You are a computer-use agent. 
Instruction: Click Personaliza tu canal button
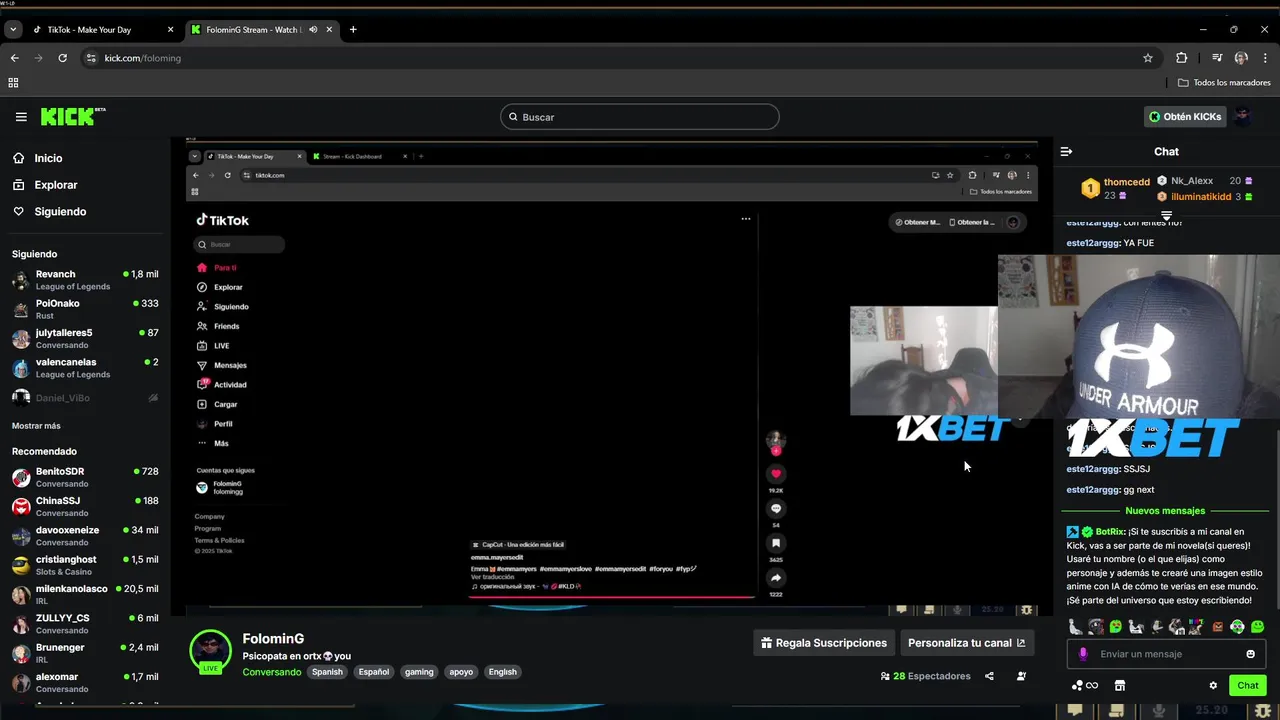click(966, 643)
